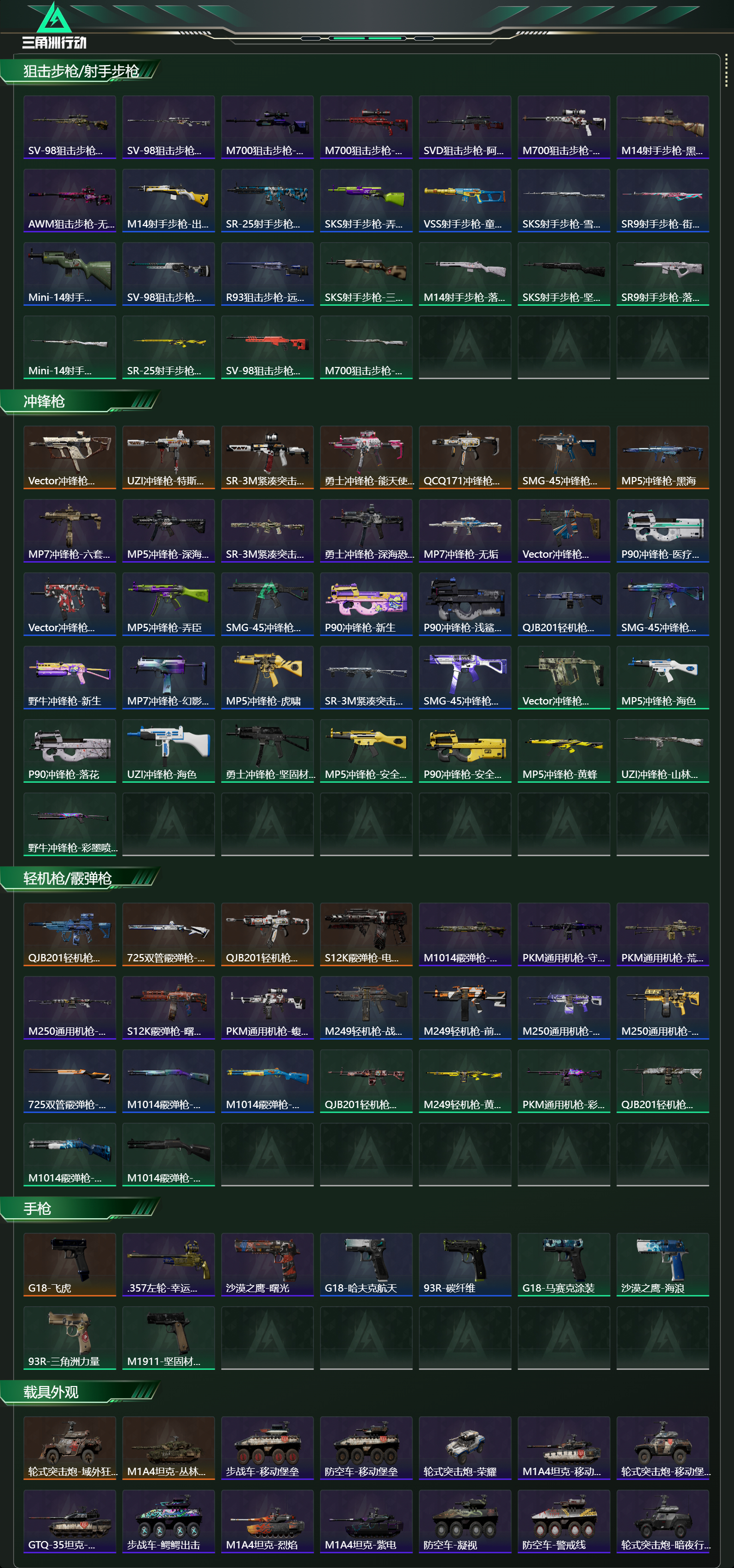Select the 防空车-警戒线 vehicle skin
Viewport: 734px width, 1568px height.
tap(564, 1521)
